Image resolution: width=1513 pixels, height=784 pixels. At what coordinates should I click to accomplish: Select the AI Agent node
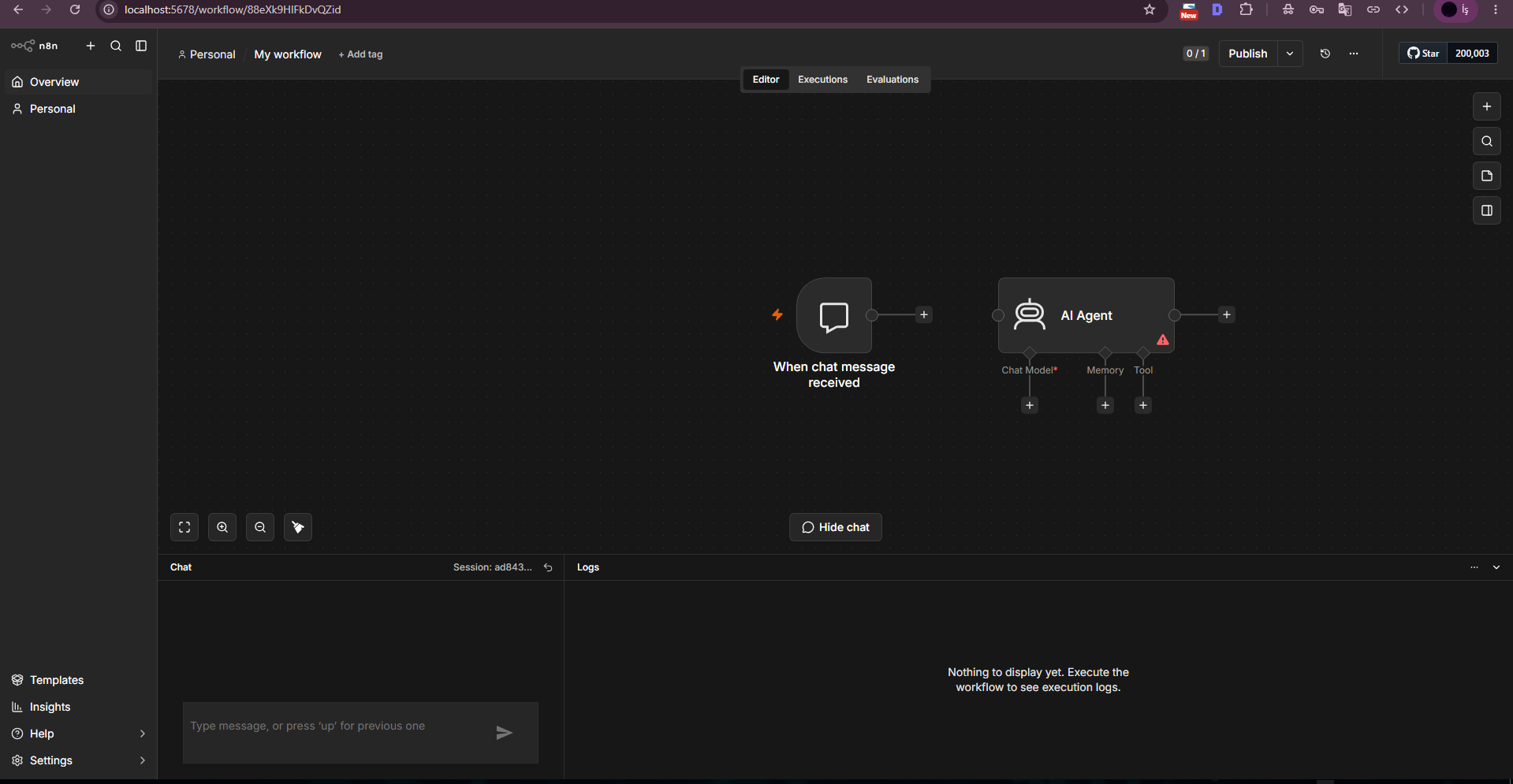coord(1086,315)
